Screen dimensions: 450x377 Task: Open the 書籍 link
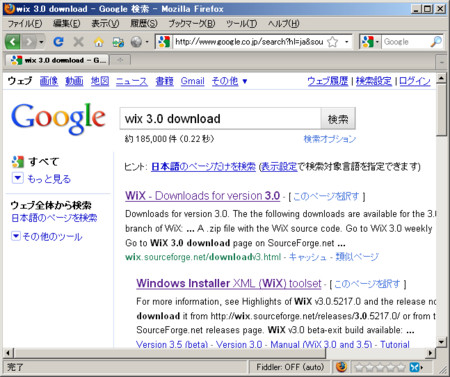click(x=164, y=81)
